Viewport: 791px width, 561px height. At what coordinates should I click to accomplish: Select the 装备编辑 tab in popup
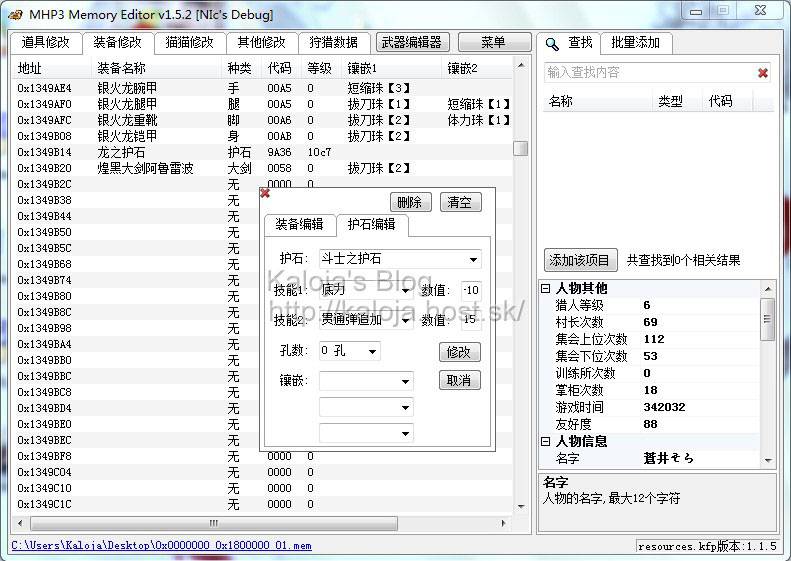[x=299, y=224]
